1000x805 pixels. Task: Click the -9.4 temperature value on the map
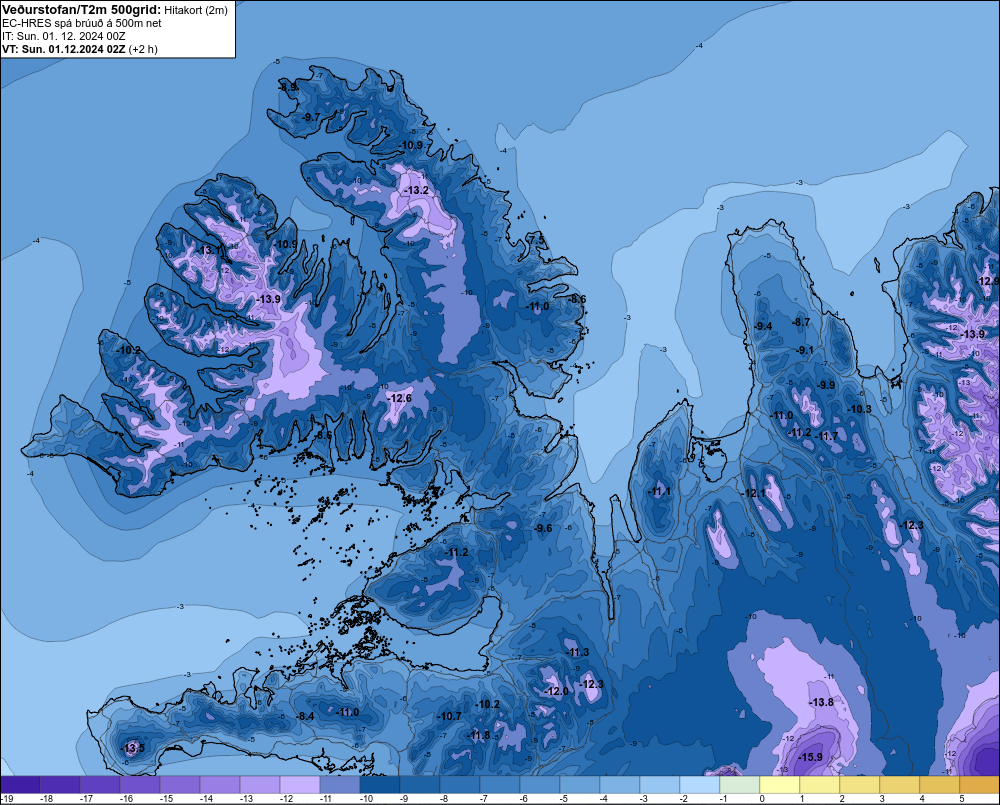point(763,326)
